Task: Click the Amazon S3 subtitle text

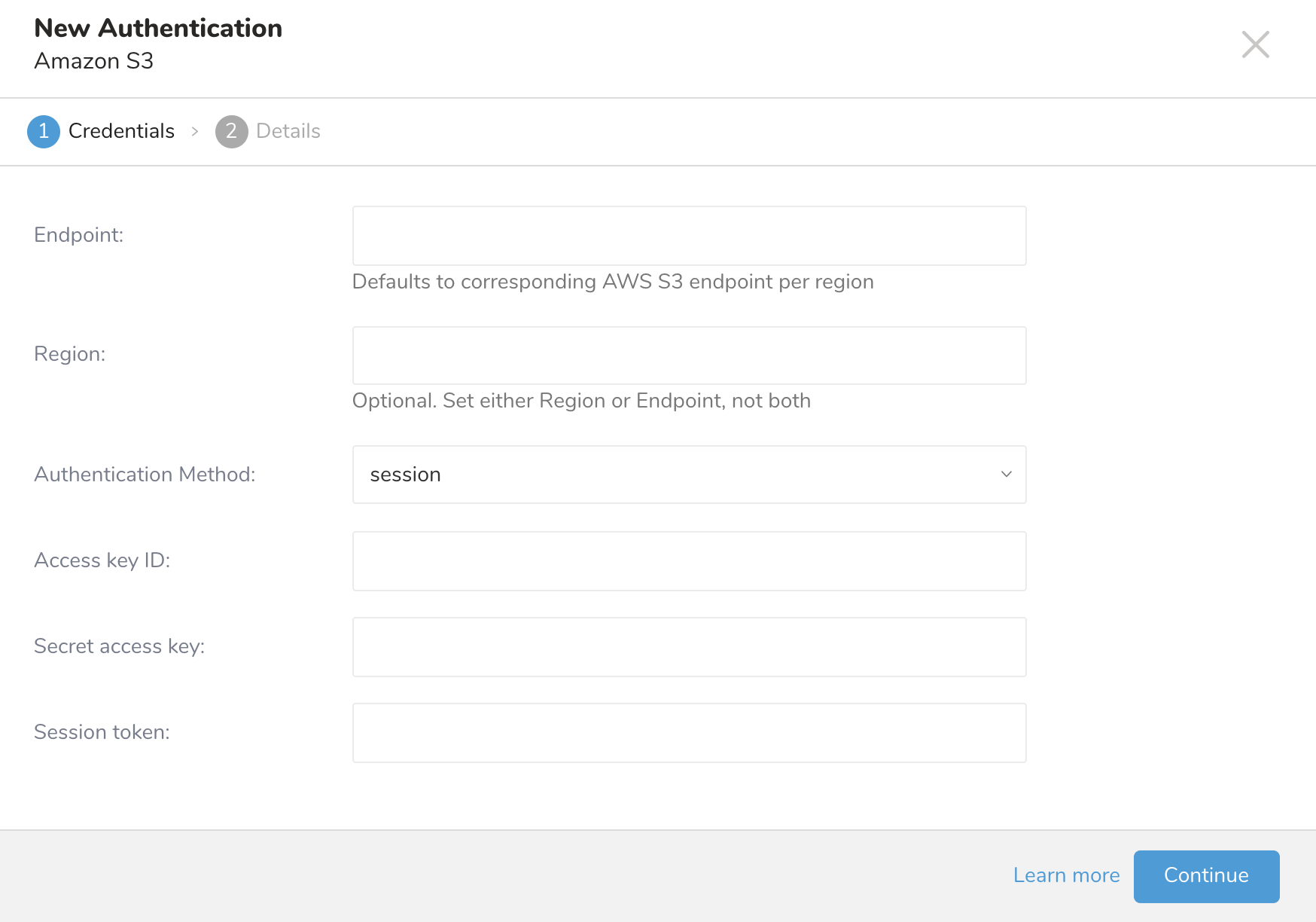Action: click(94, 61)
